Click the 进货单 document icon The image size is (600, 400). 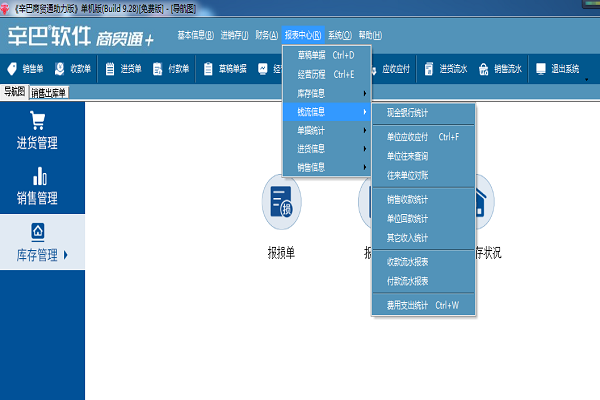110,69
